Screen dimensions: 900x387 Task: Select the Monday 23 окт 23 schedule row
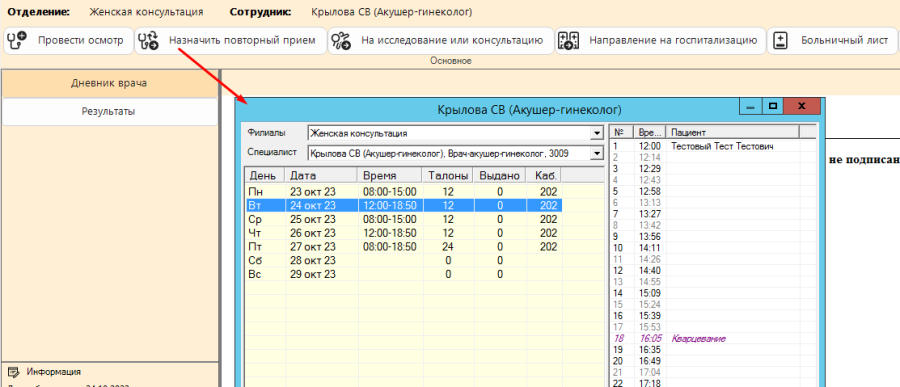coord(403,191)
